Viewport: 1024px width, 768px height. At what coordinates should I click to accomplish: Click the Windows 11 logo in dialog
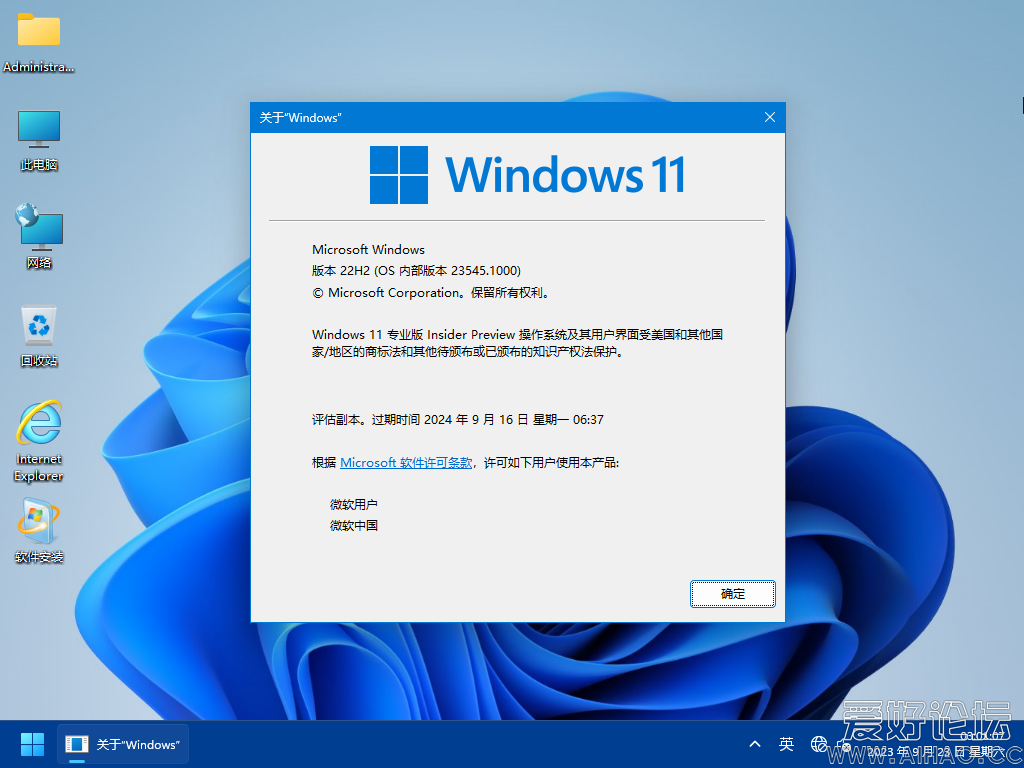(x=527, y=175)
